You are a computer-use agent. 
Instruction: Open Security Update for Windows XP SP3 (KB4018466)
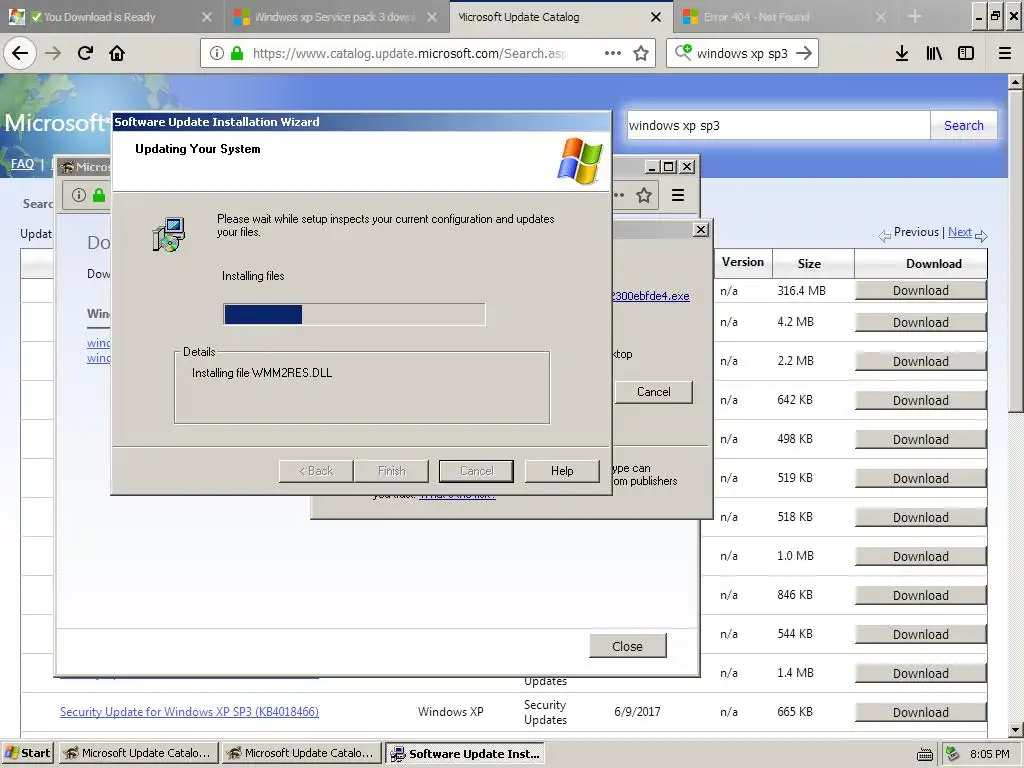click(x=189, y=712)
